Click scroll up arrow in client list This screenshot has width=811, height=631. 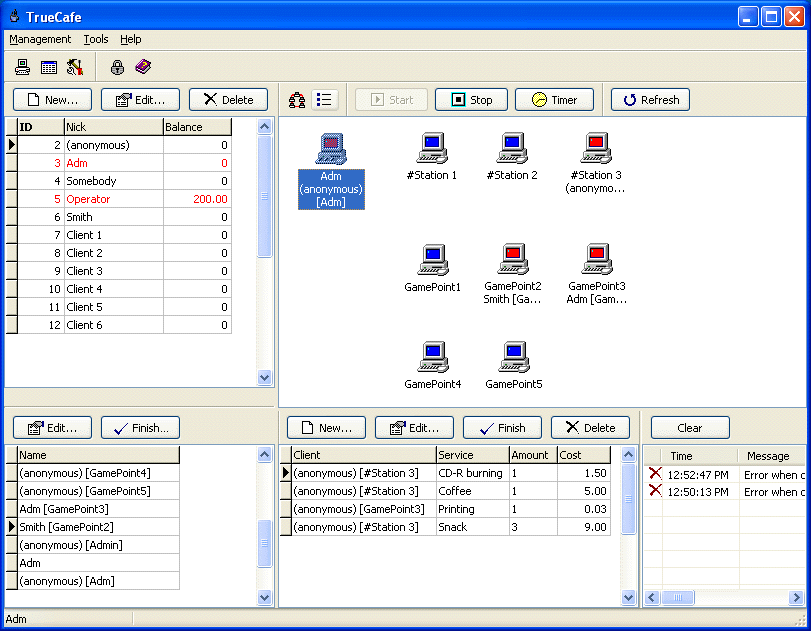point(264,127)
